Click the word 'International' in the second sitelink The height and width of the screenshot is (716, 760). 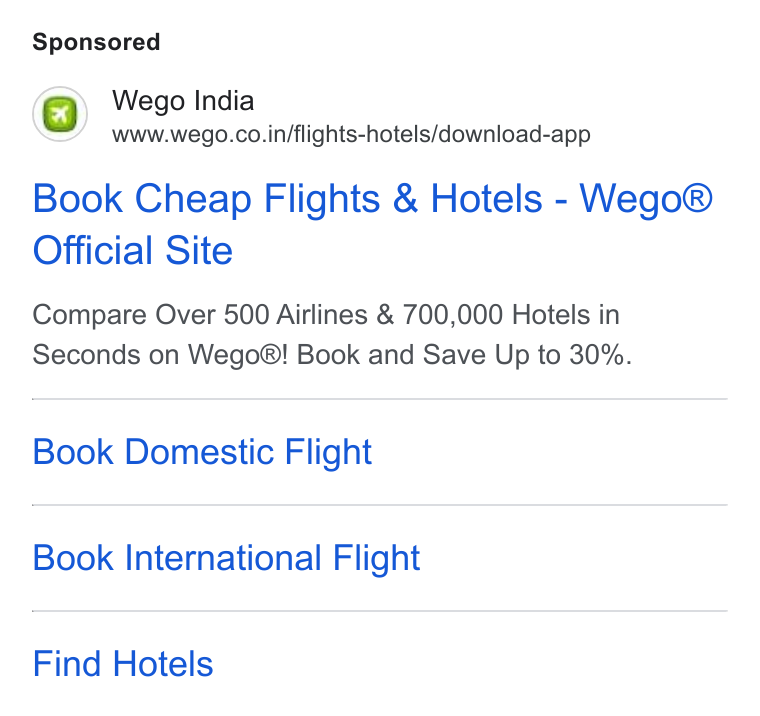(223, 557)
